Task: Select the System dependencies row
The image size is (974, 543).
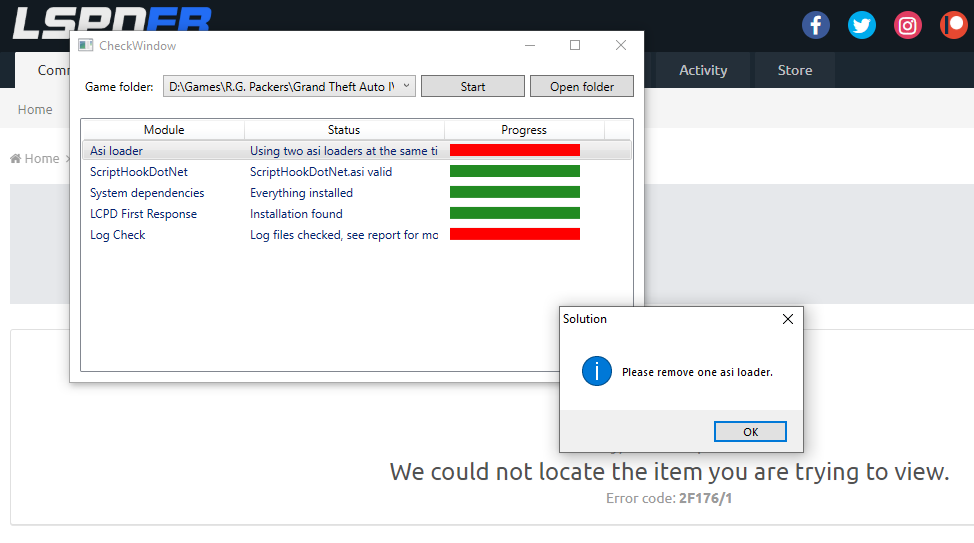Action: tap(357, 193)
